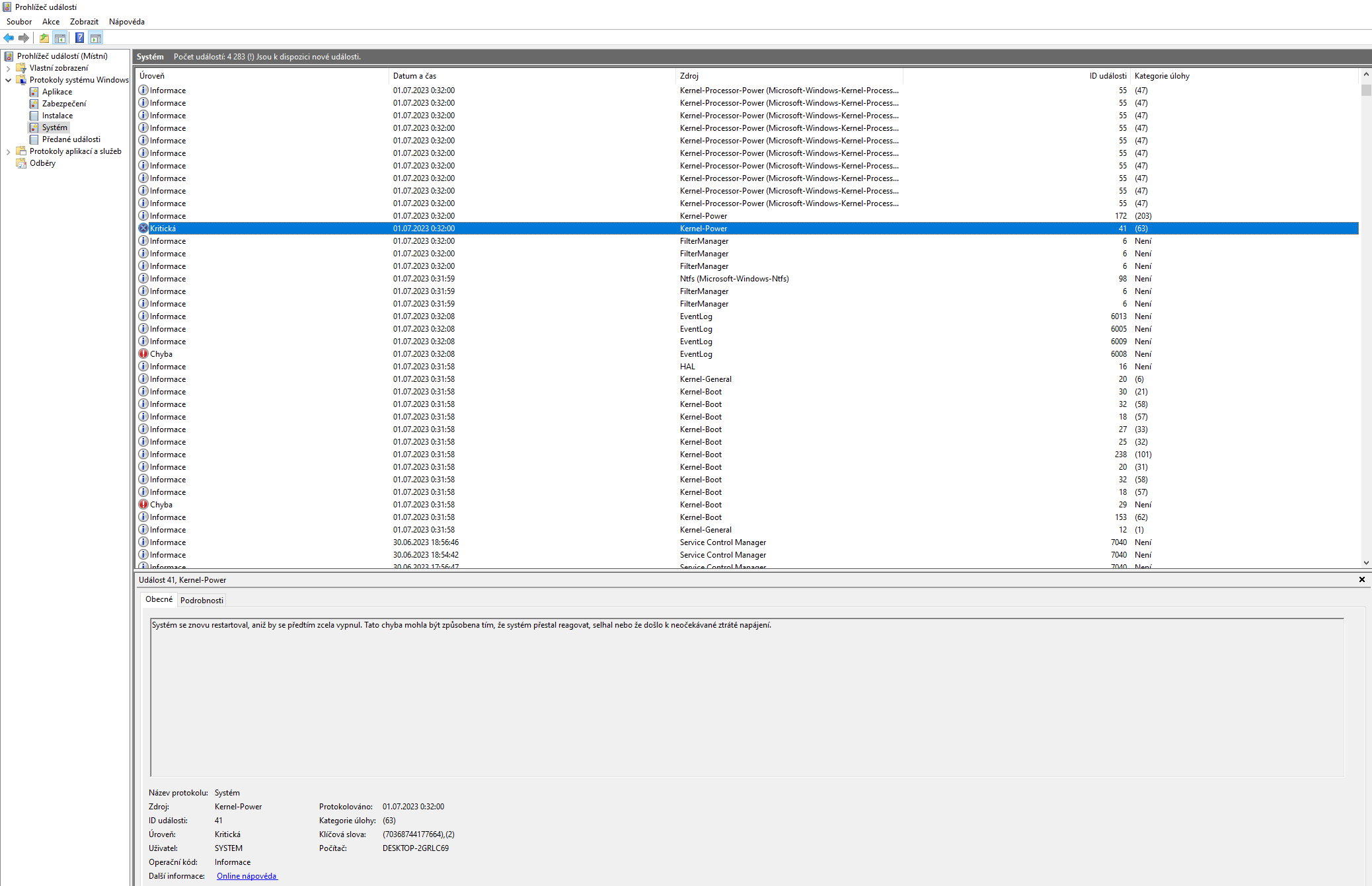Sort events by Datum a čas column
The width and height of the screenshot is (1372, 886).
414,76
